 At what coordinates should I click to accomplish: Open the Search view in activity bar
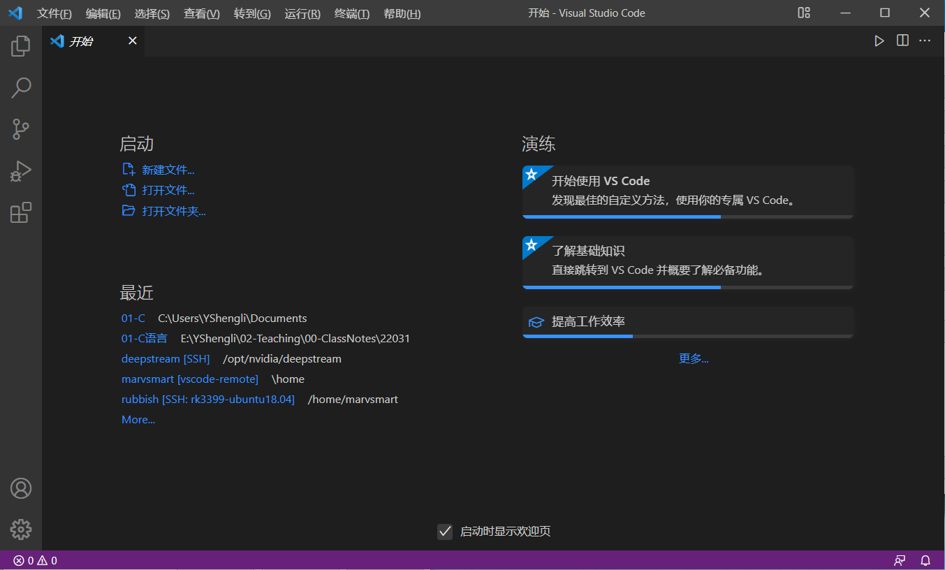point(20,87)
